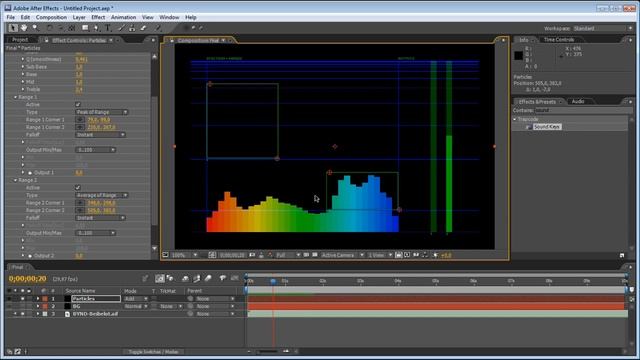Select the Brush tool
The height and width of the screenshot is (360, 640).
pos(121,28)
